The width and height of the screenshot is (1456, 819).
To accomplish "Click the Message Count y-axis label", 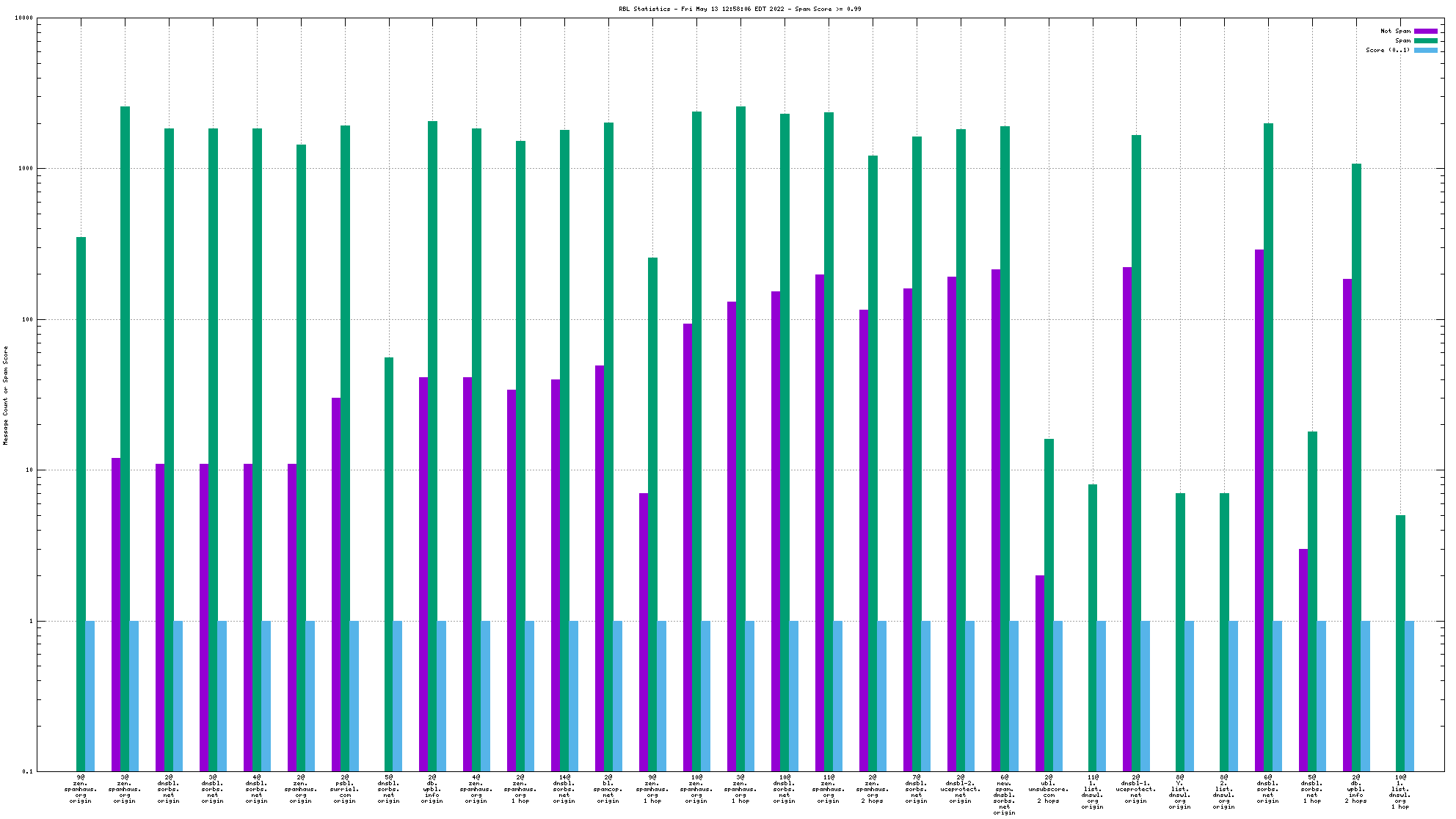I will point(6,396).
